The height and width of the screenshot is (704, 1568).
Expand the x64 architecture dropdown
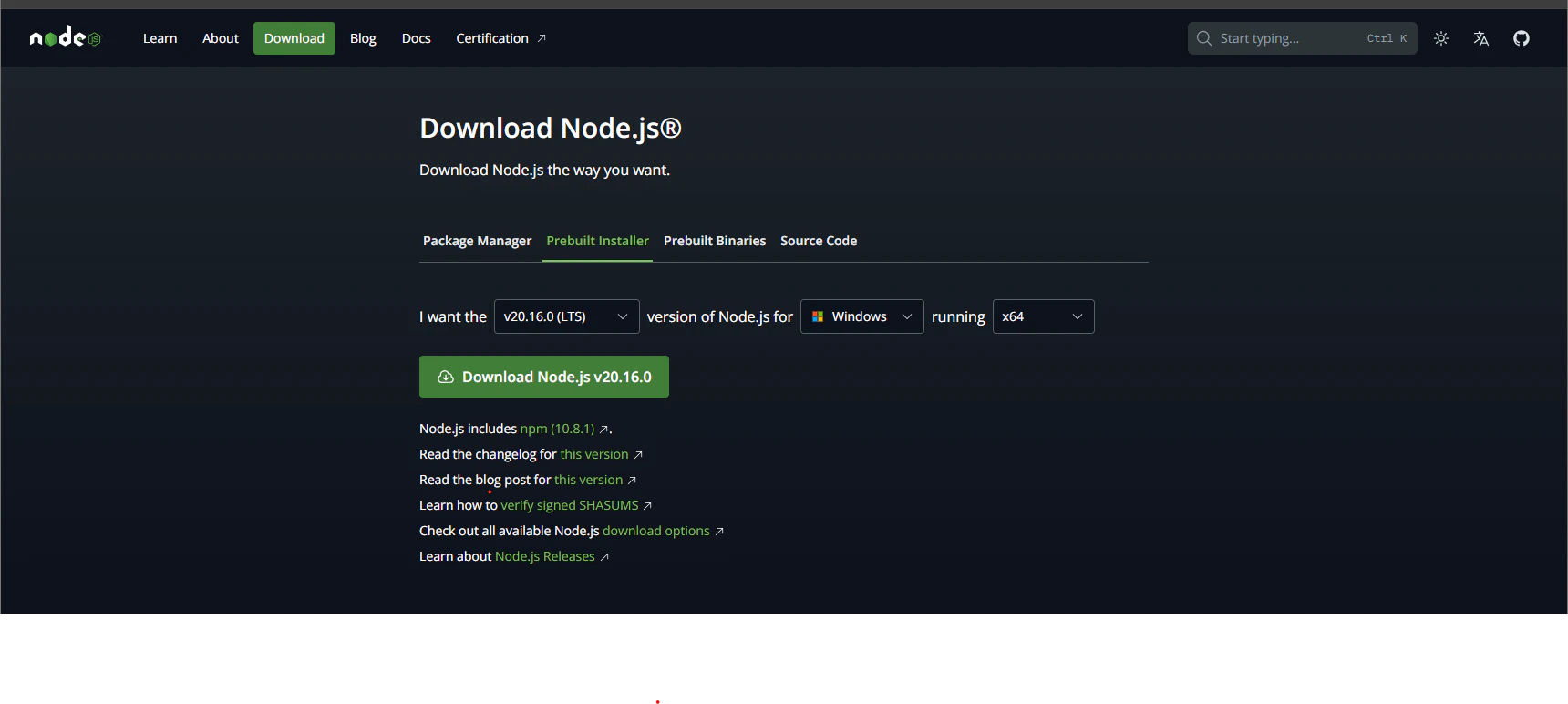(x=1043, y=316)
